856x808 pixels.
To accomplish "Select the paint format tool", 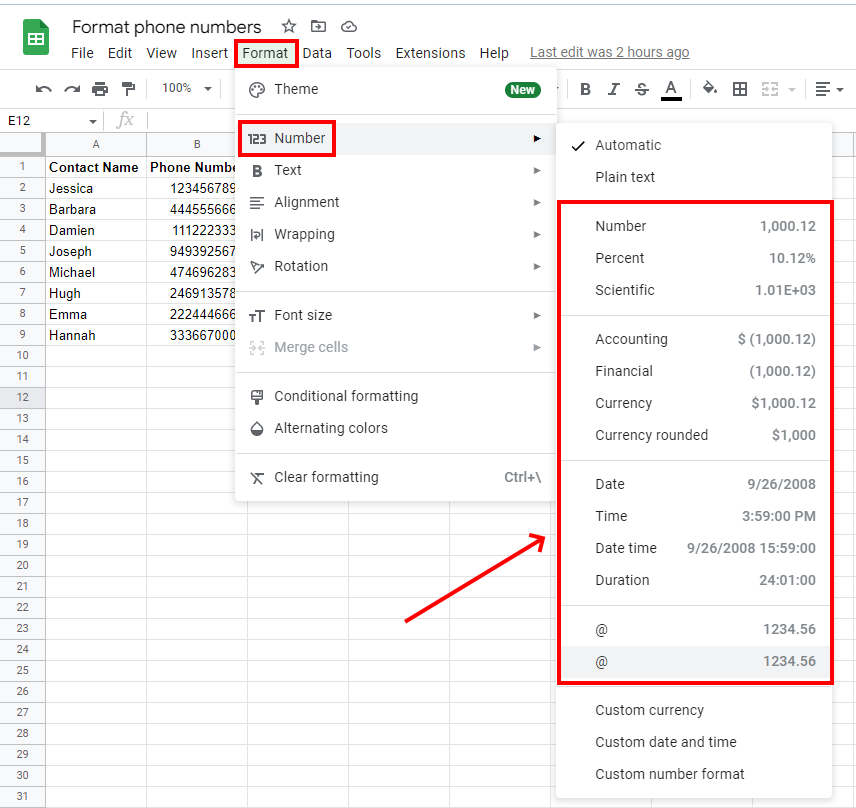I will pyautogui.click(x=128, y=89).
